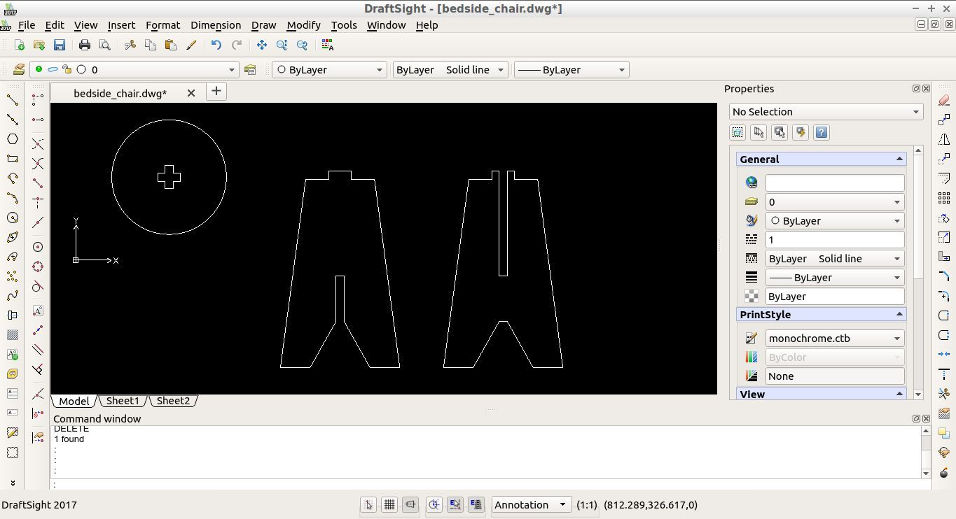Click the Redo arrow icon
Screen dimensions: 956x519
coord(237,45)
